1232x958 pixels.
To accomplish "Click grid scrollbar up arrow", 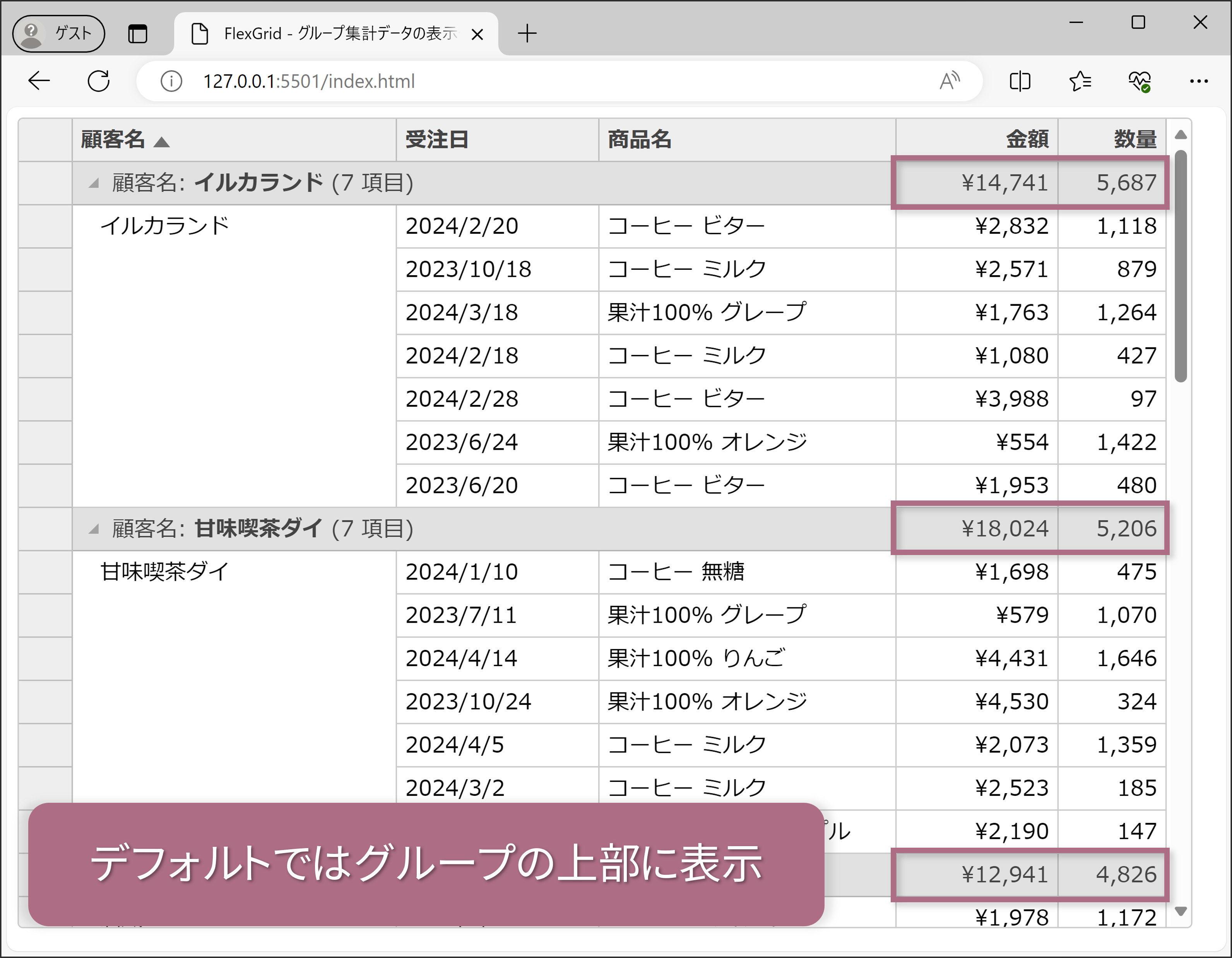I will click(x=1181, y=135).
